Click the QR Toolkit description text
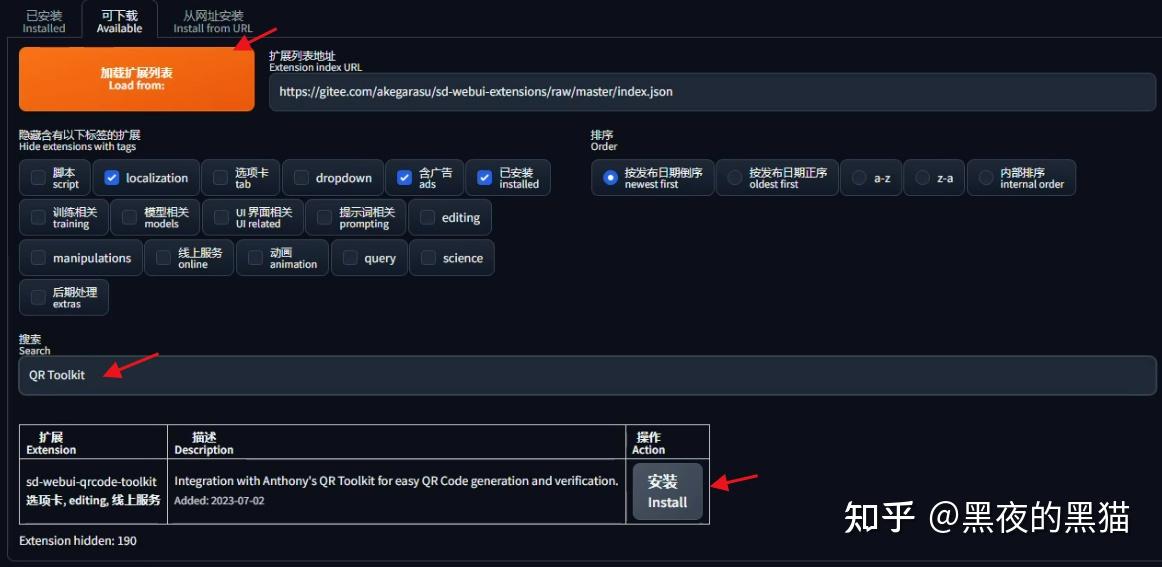This screenshot has height=567, width=1162. pyautogui.click(x=396, y=481)
